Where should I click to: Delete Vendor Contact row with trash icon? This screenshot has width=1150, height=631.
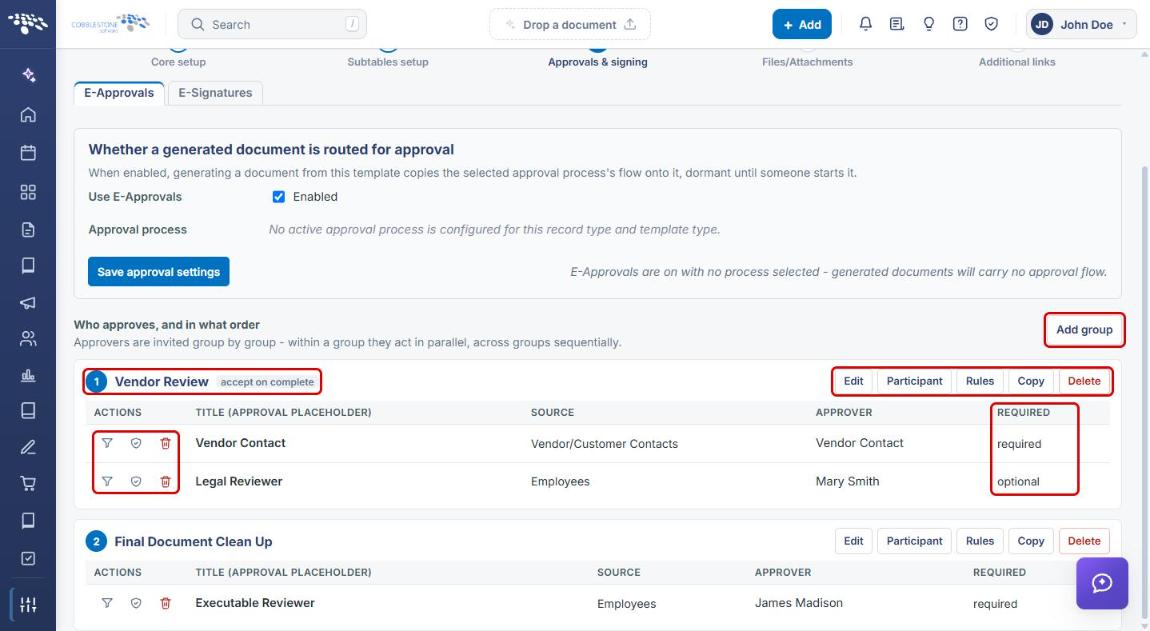coord(166,443)
